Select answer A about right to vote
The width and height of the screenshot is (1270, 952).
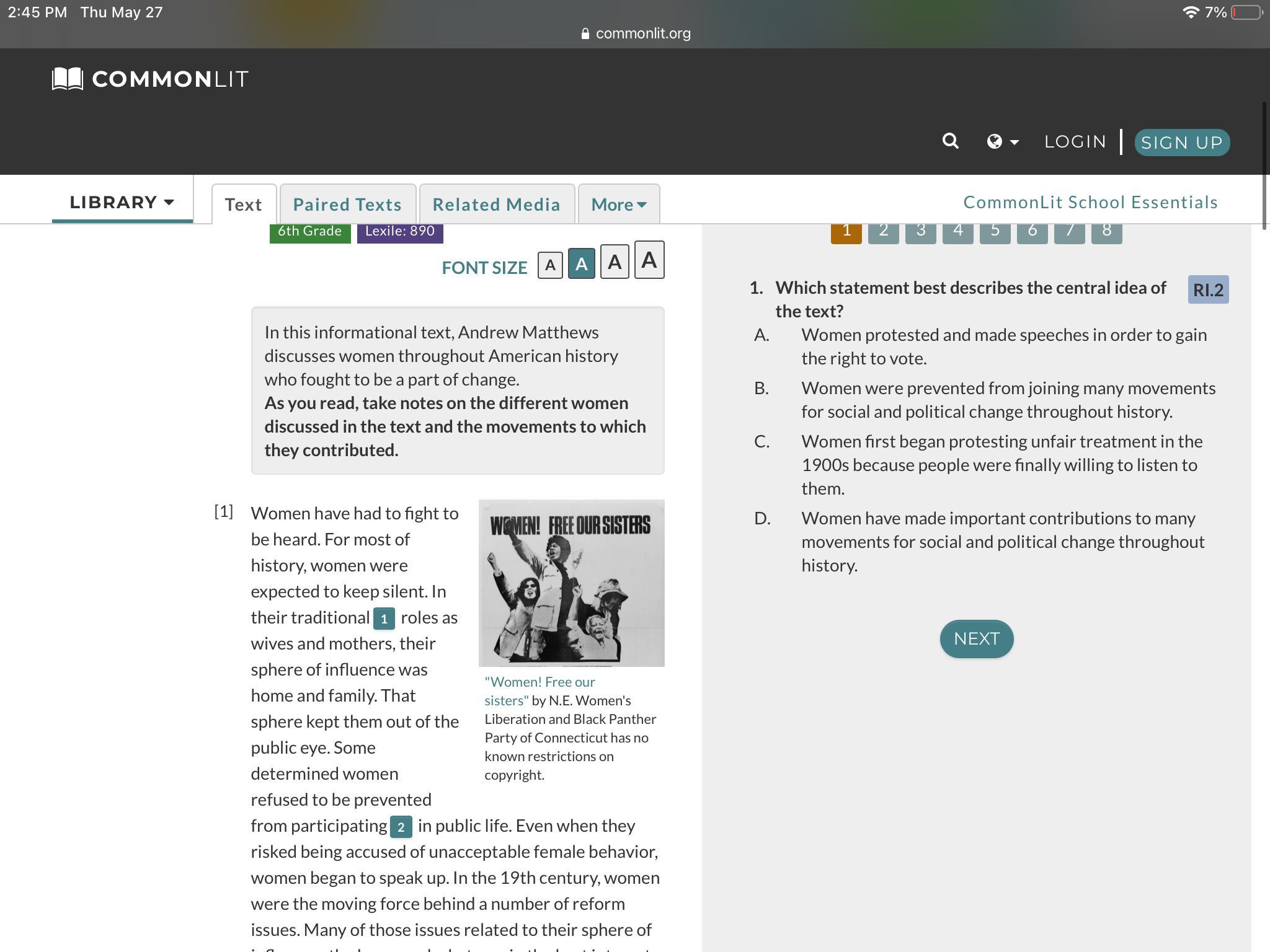(x=1003, y=346)
